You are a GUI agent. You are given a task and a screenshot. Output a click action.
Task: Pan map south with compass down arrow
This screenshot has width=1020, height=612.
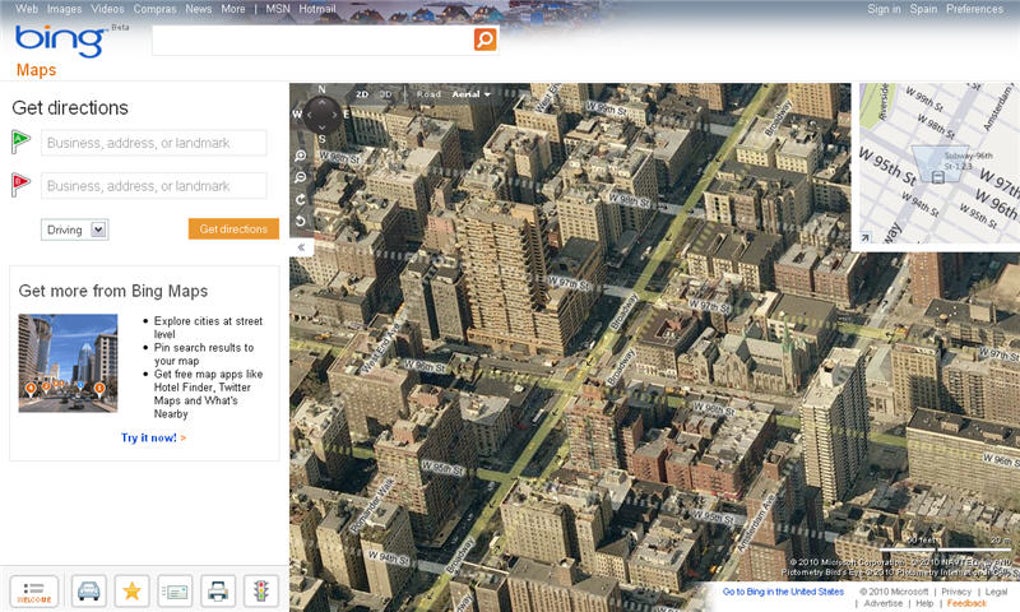pos(322,127)
